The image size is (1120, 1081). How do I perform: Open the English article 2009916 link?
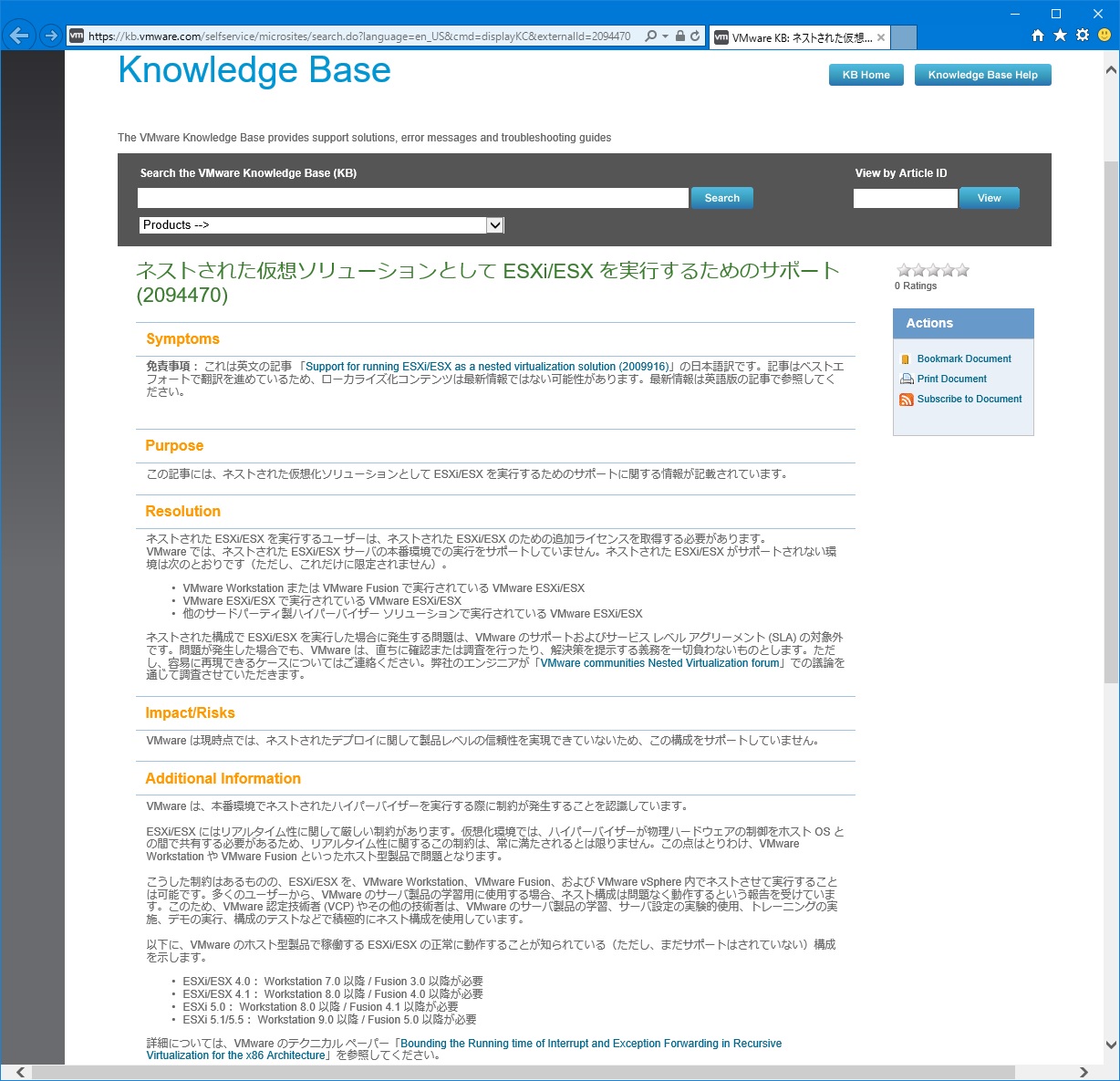coord(487,367)
